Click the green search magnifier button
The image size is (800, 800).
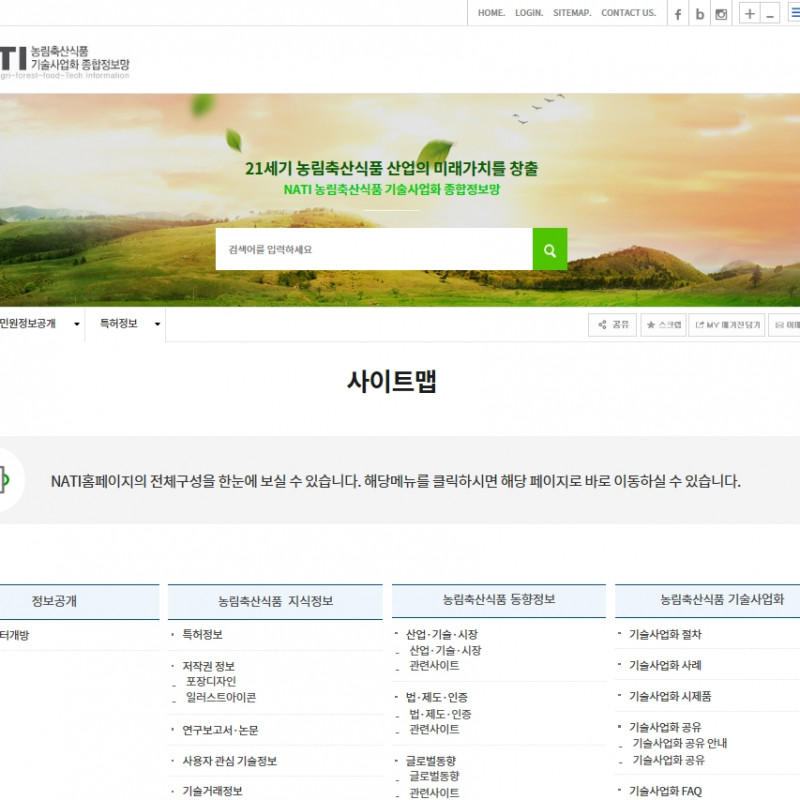549,249
